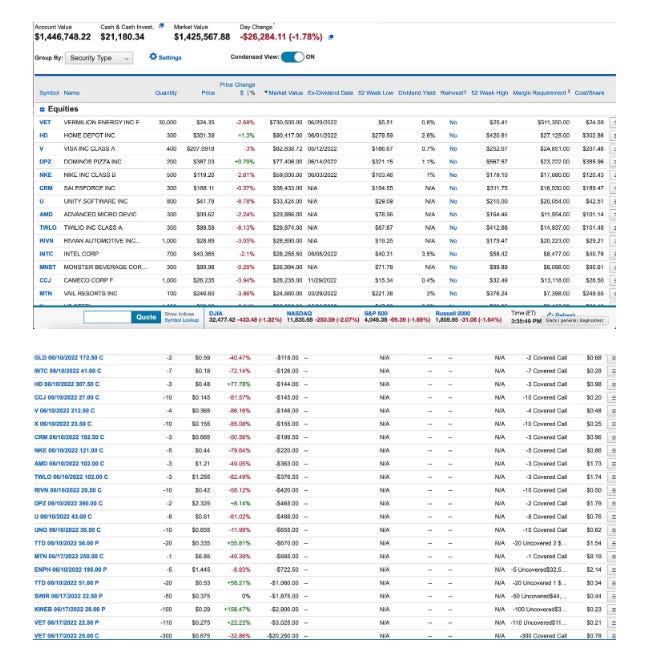Open KWEB 06/17/2022 28.00 P option link

[70, 609]
